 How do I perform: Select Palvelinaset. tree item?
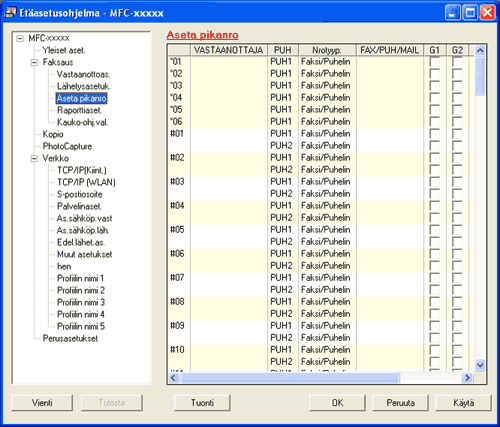point(79,206)
